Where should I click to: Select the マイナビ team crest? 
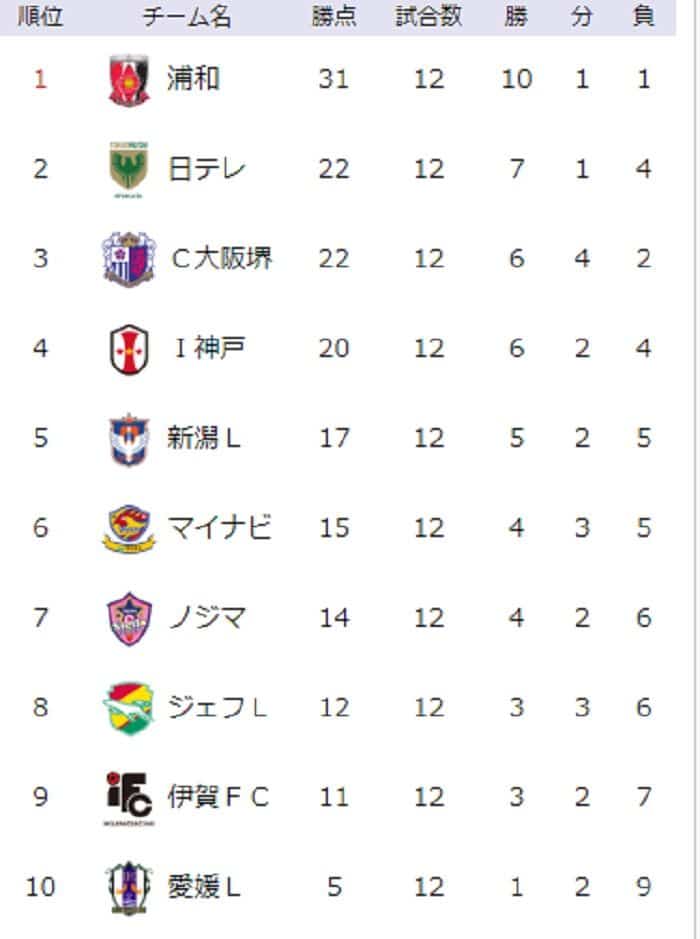pos(129,528)
